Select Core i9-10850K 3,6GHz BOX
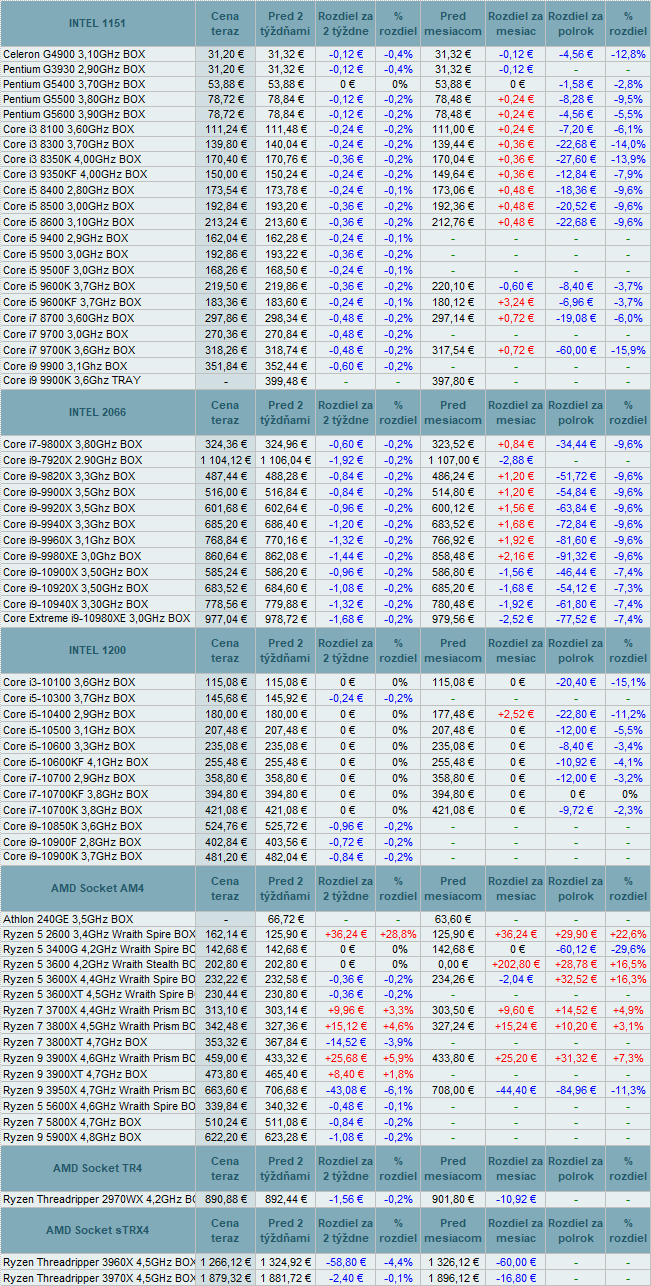 [72, 826]
